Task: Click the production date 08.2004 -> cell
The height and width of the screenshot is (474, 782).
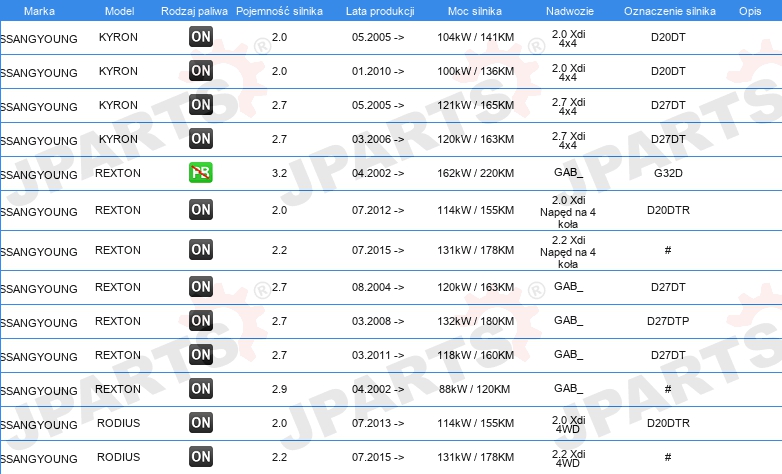Action: [378, 287]
